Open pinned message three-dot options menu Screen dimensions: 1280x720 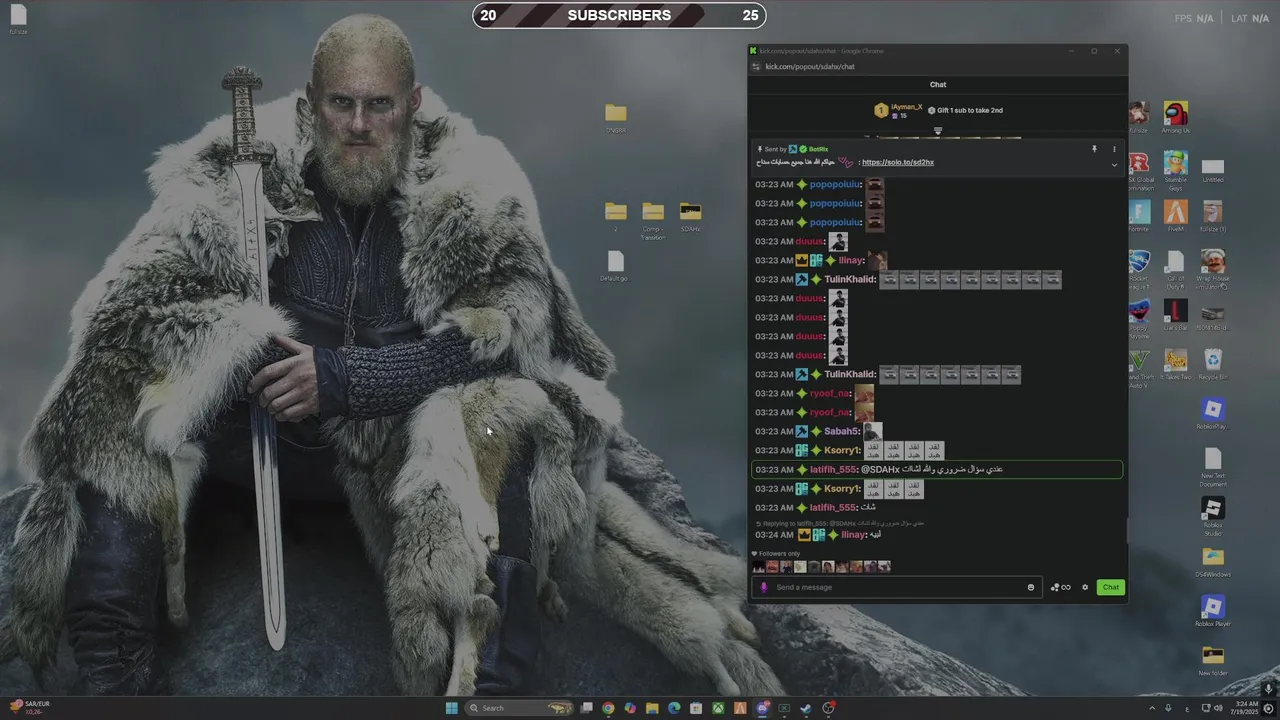coord(1114,149)
